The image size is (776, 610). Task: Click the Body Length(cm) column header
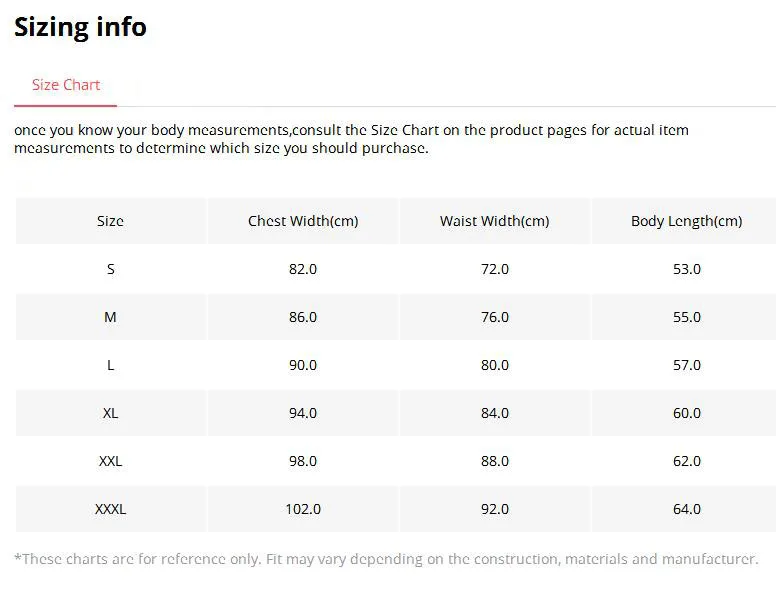pos(686,221)
